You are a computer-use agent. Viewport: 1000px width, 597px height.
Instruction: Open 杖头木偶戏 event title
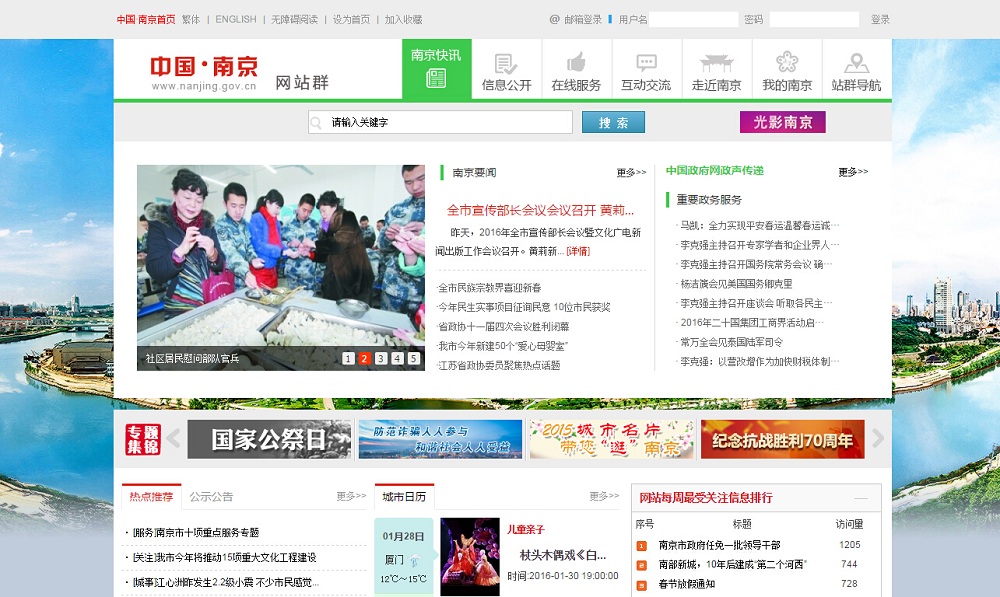[562, 555]
